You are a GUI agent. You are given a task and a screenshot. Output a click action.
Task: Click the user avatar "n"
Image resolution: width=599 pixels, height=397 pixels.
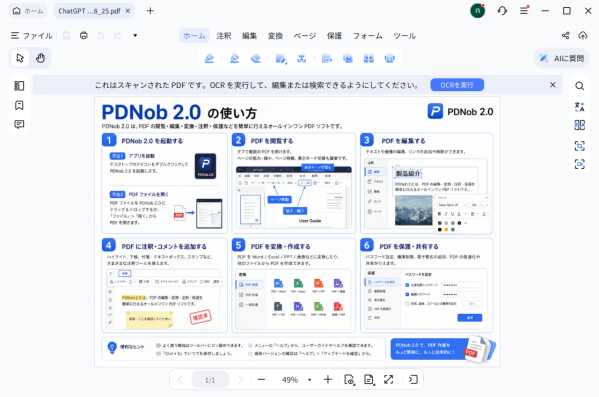pyautogui.click(x=478, y=11)
